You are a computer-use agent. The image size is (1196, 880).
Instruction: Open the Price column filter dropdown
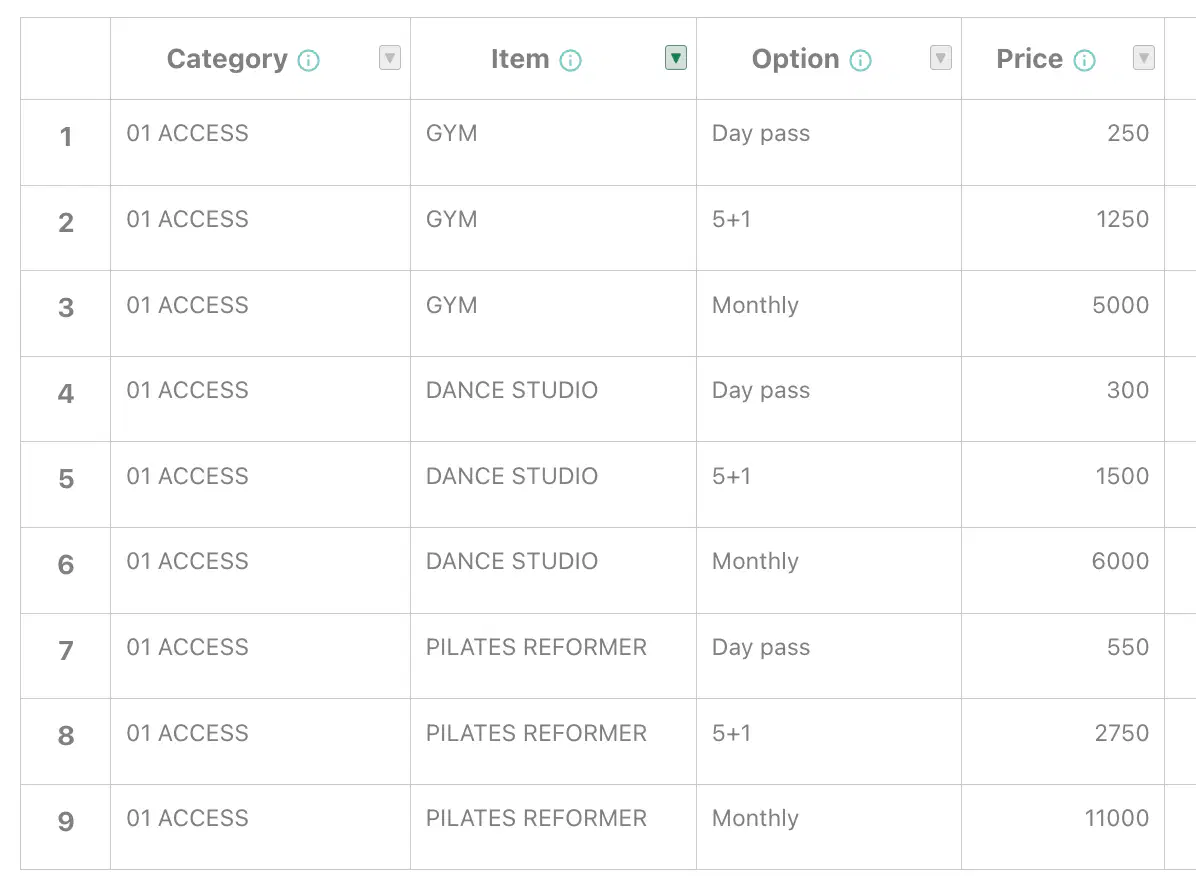tap(1143, 58)
